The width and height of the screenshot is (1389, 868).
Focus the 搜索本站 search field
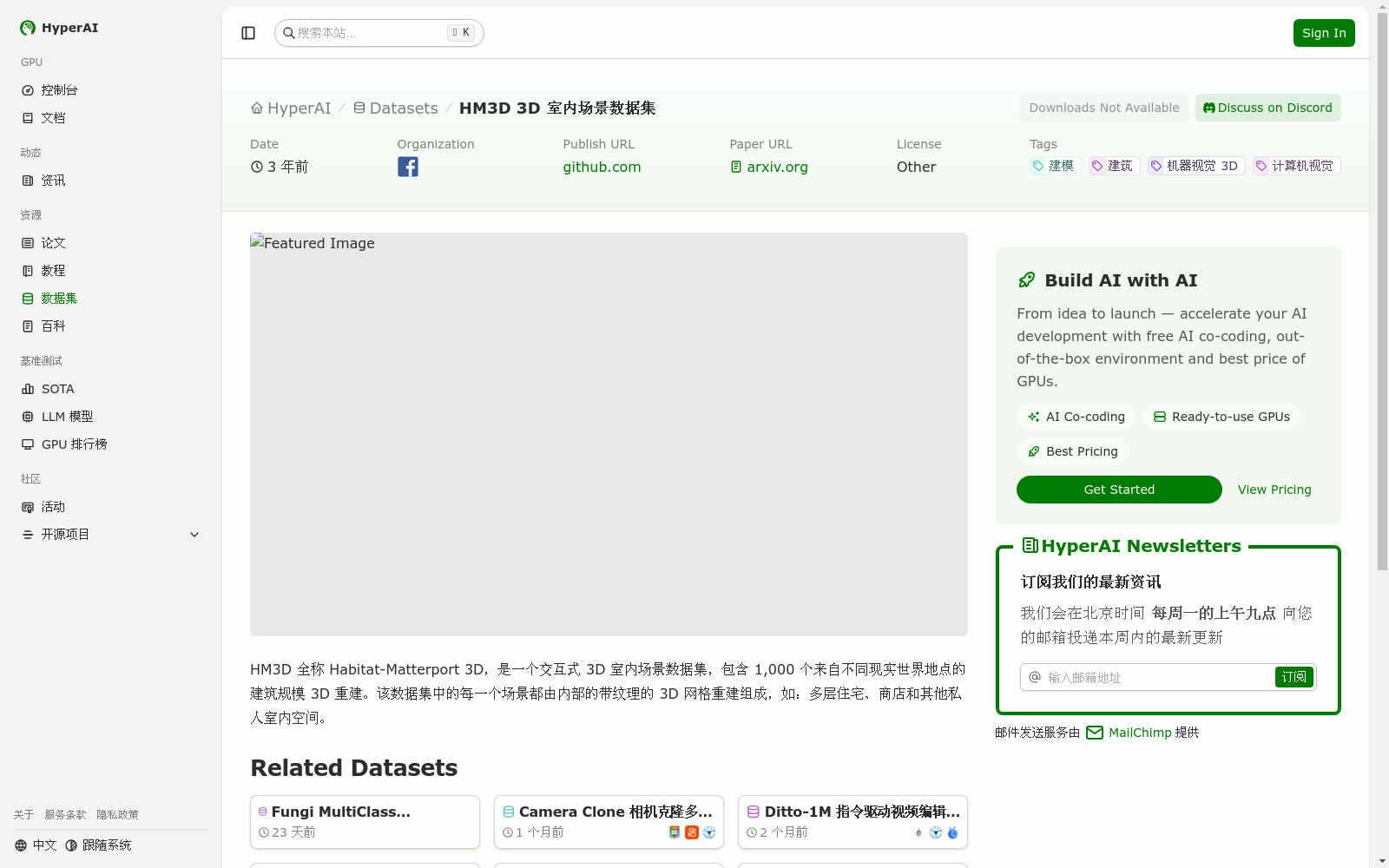[x=379, y=33]
